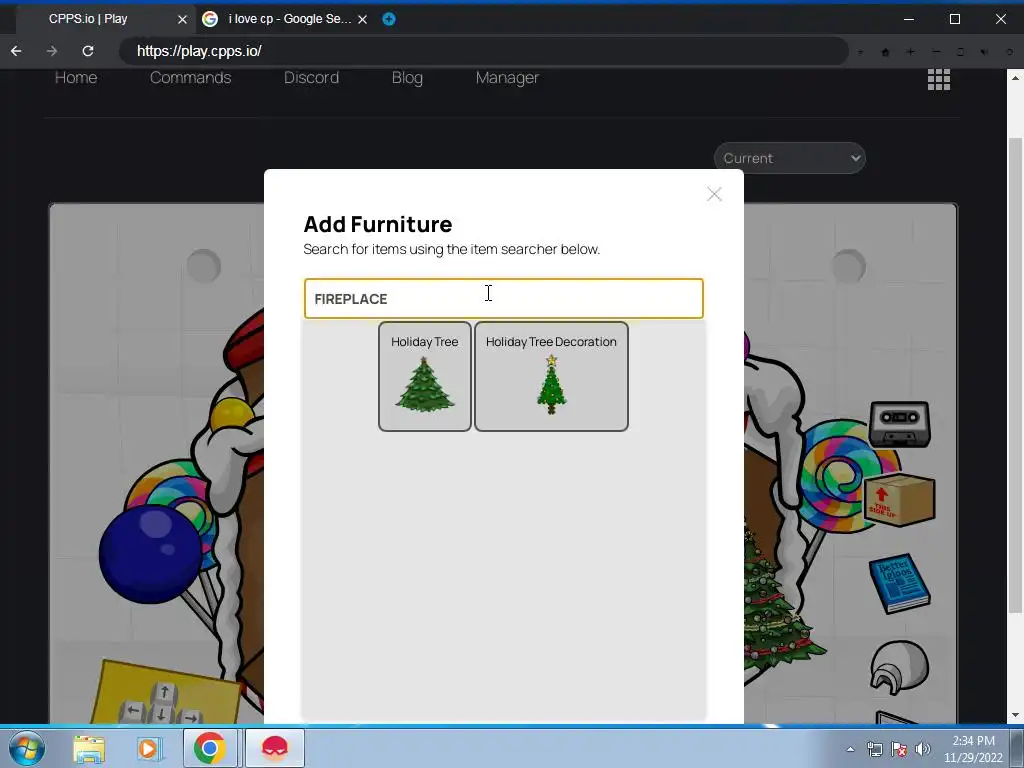Viewport: 1024px width, 768px height.
Task: Open a new browser tab
Action: (389, 19)
